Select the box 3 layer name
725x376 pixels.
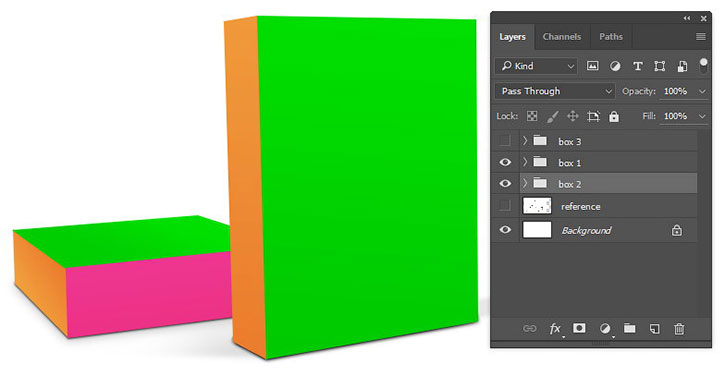(x=570, y=142)
